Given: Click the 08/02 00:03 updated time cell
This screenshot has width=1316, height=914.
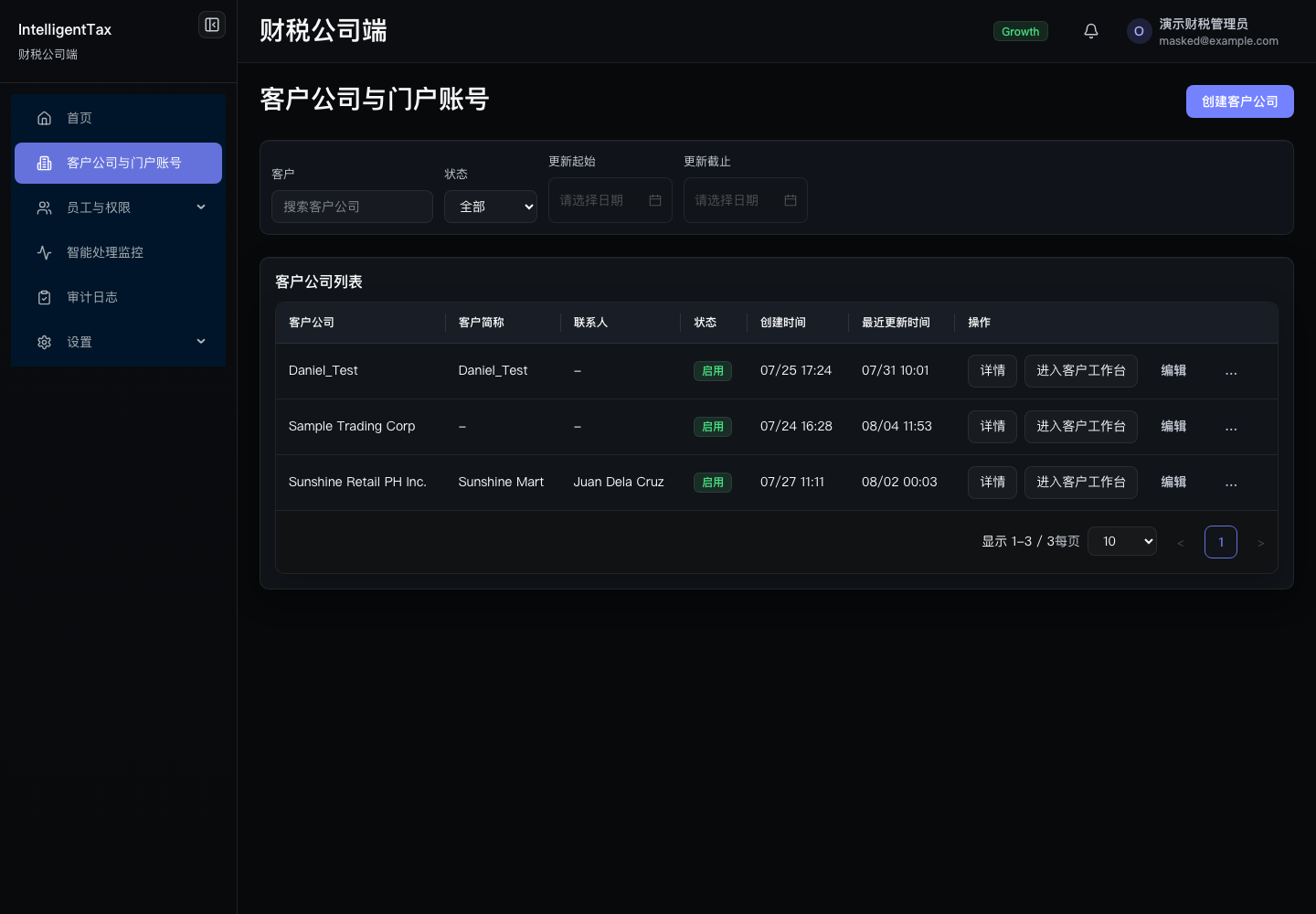Looking at the screenshot, I should point(899,482).
